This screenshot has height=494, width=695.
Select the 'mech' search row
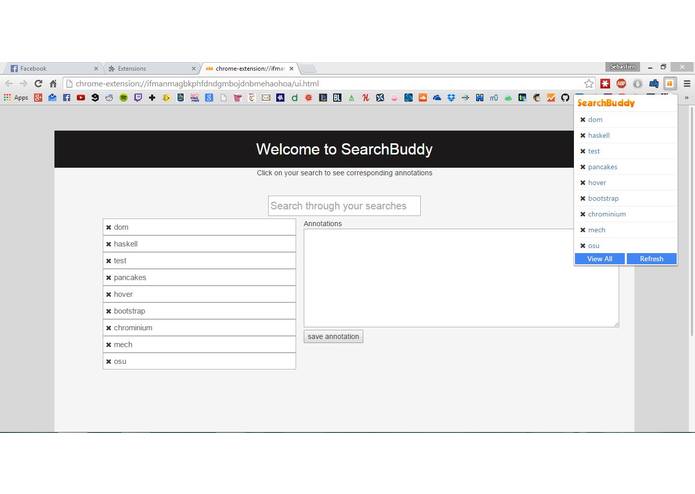[199, 345]
